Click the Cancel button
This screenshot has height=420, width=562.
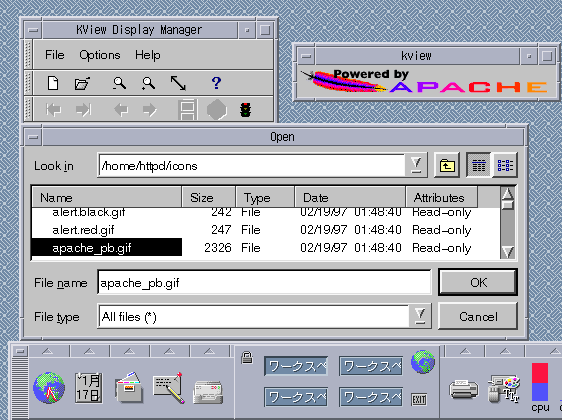478,316
